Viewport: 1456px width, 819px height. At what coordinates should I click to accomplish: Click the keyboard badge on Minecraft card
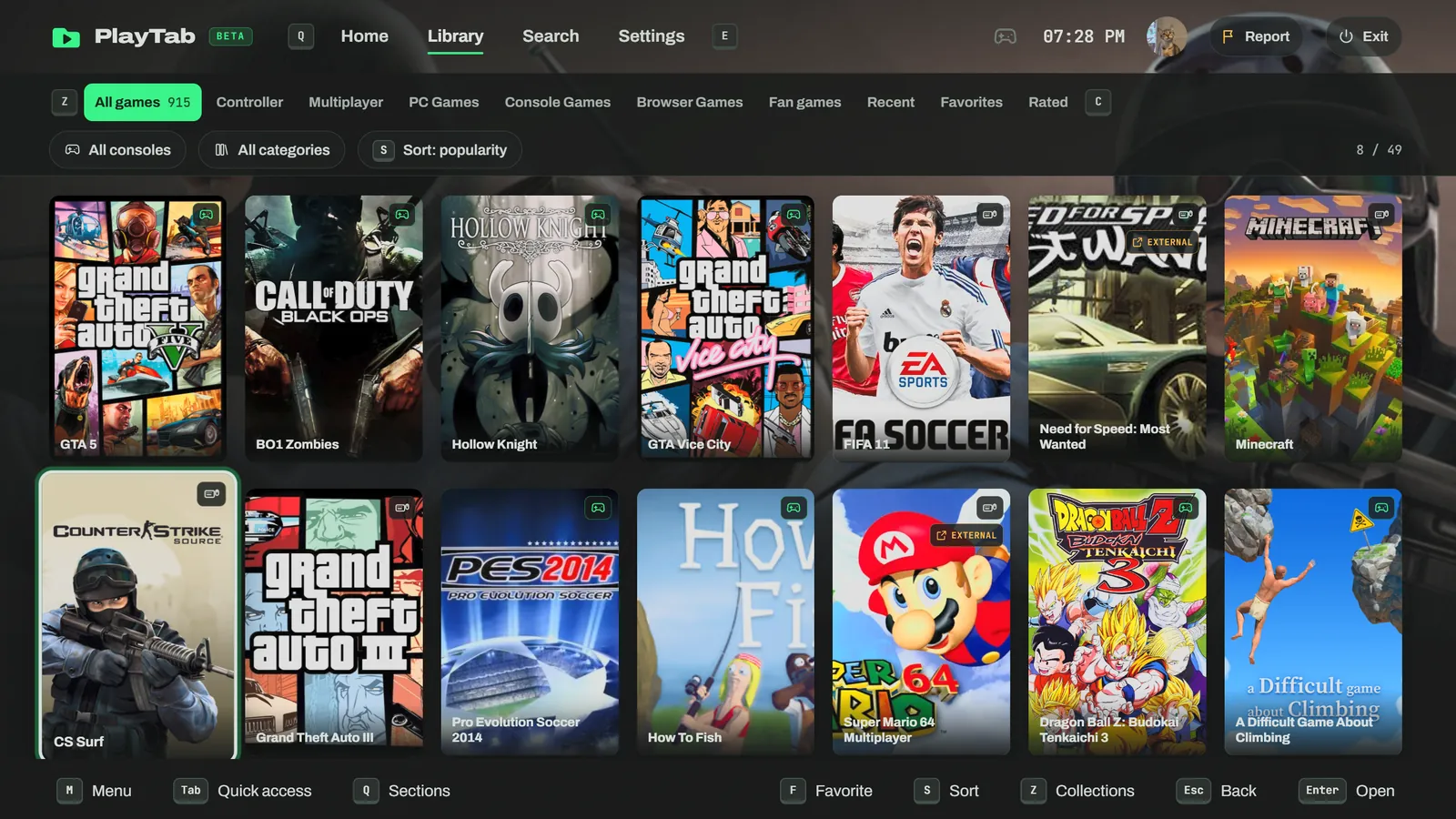coord(1381,215)
